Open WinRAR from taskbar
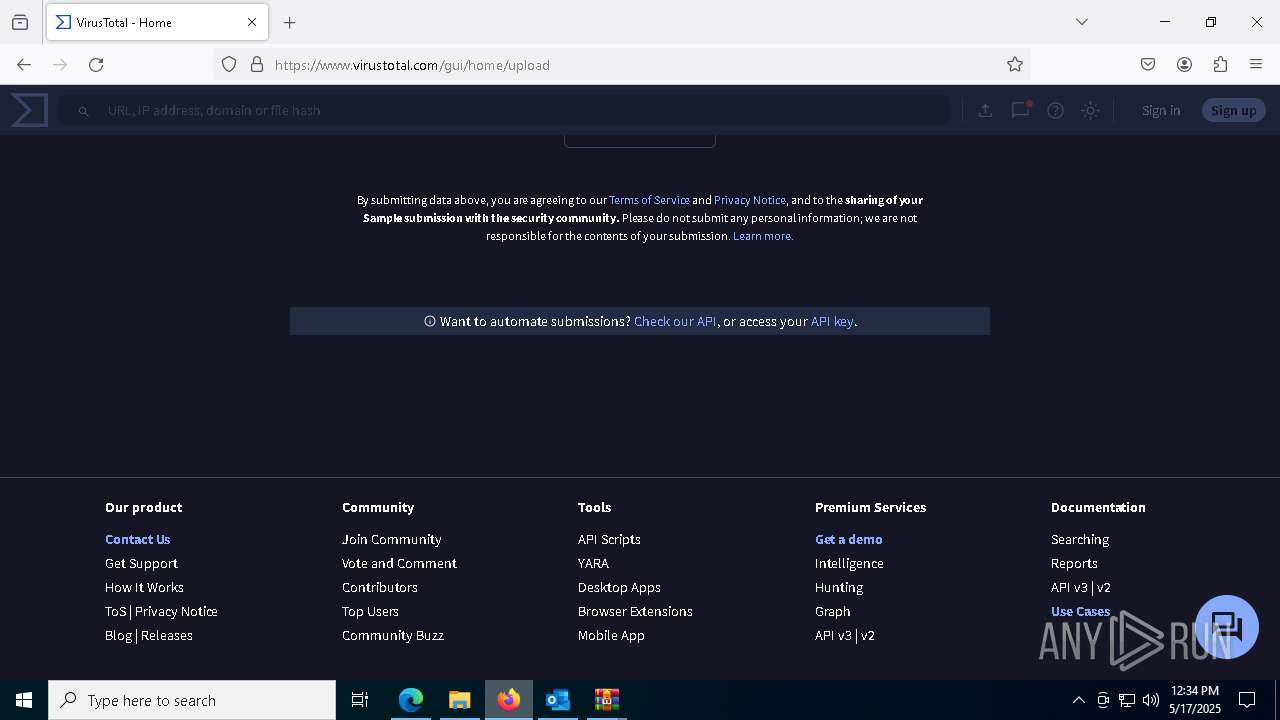The image size is (1280, 720). click(x=607, y=700)
